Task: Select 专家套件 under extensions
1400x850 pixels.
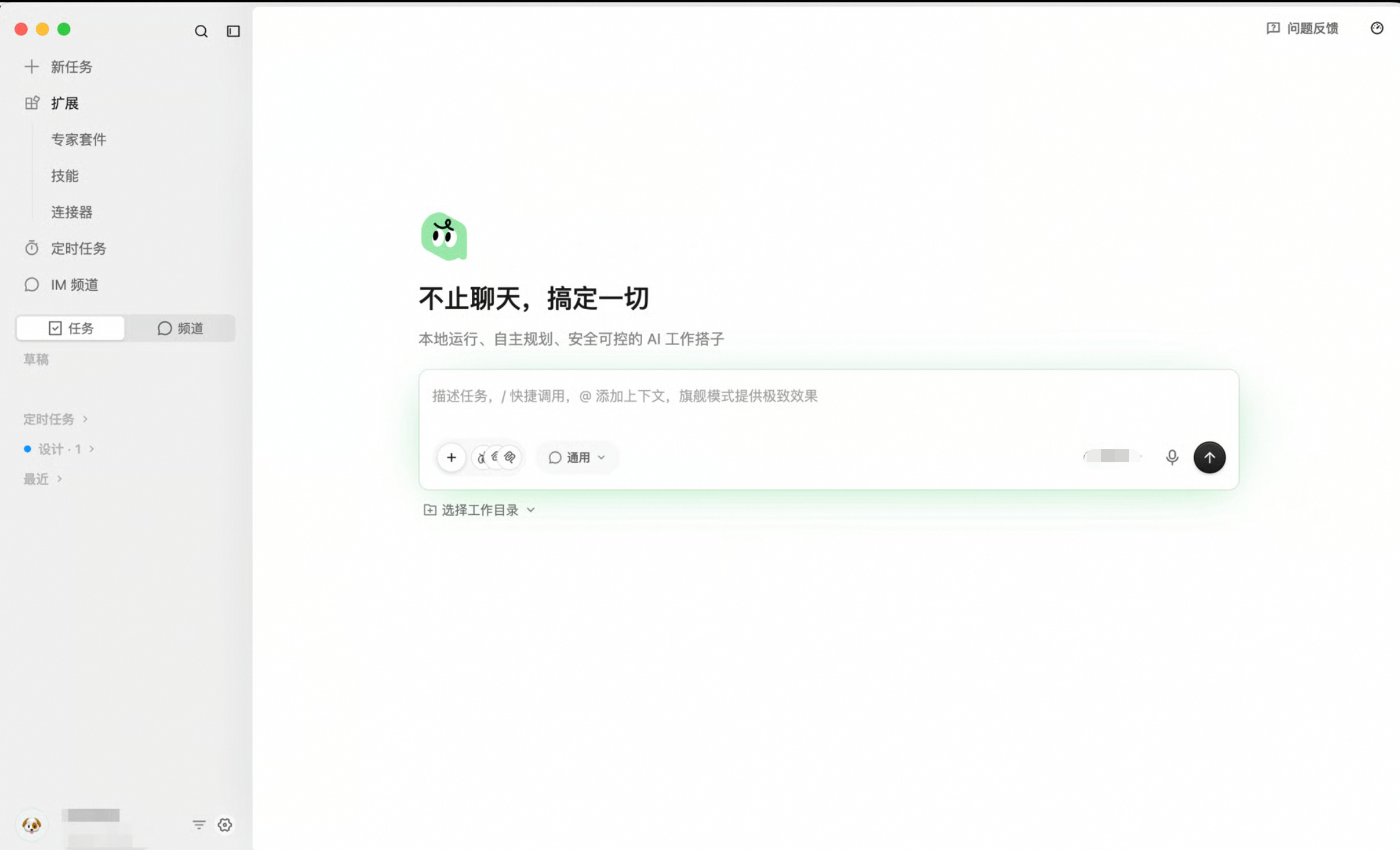Action: (x=79, y=139)
